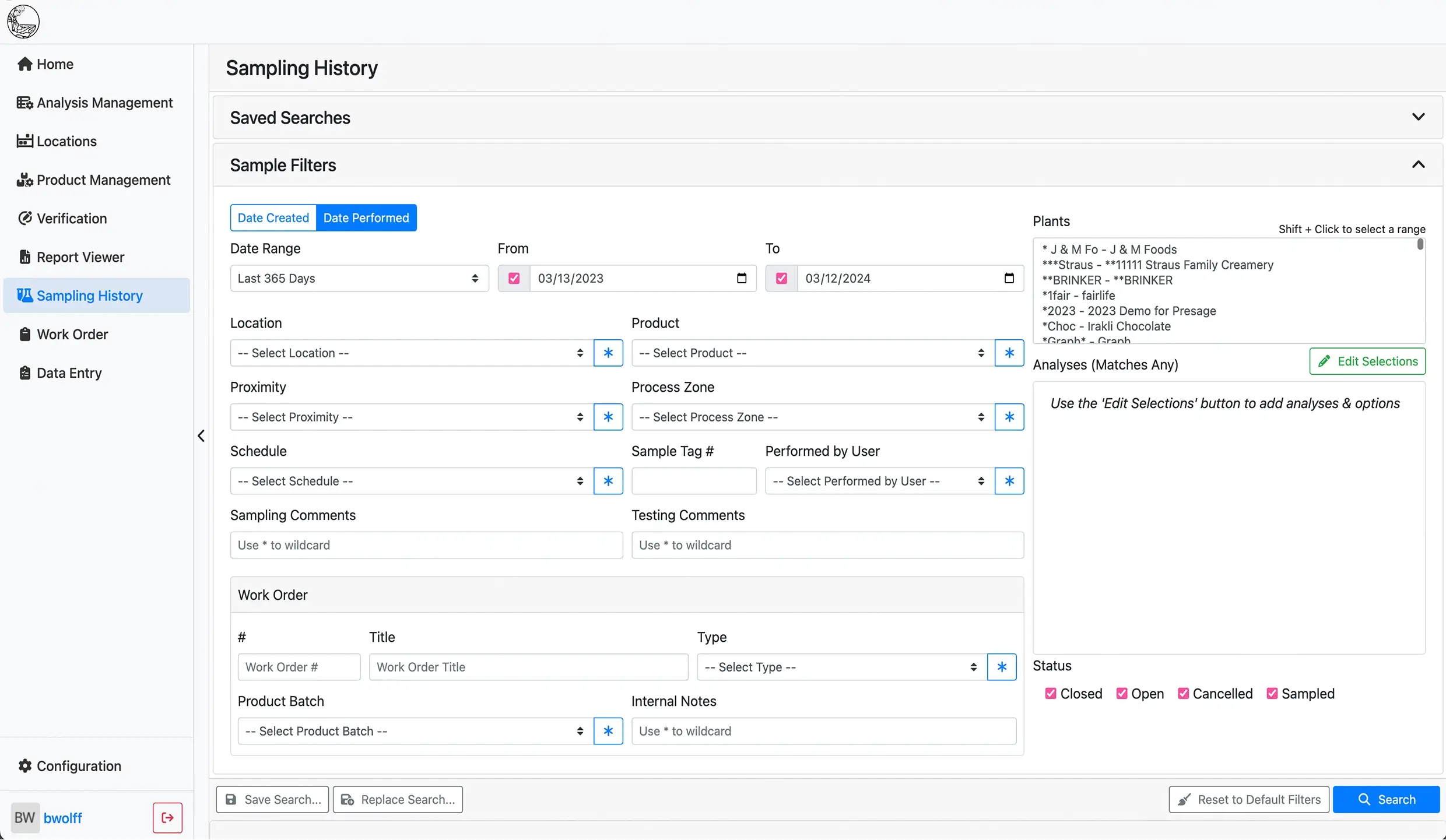Image resolution: width=1446 pixels, height=840 pixels.
Task: Click the Work Order clipboard icon
Action: point(24,334)
